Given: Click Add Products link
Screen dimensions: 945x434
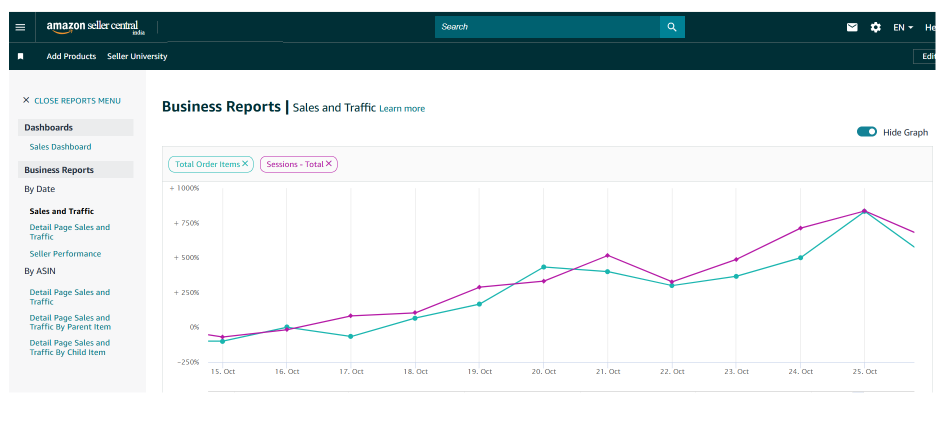Looking at the screenshot, I should pyautogui.click(x=71, y=56).
